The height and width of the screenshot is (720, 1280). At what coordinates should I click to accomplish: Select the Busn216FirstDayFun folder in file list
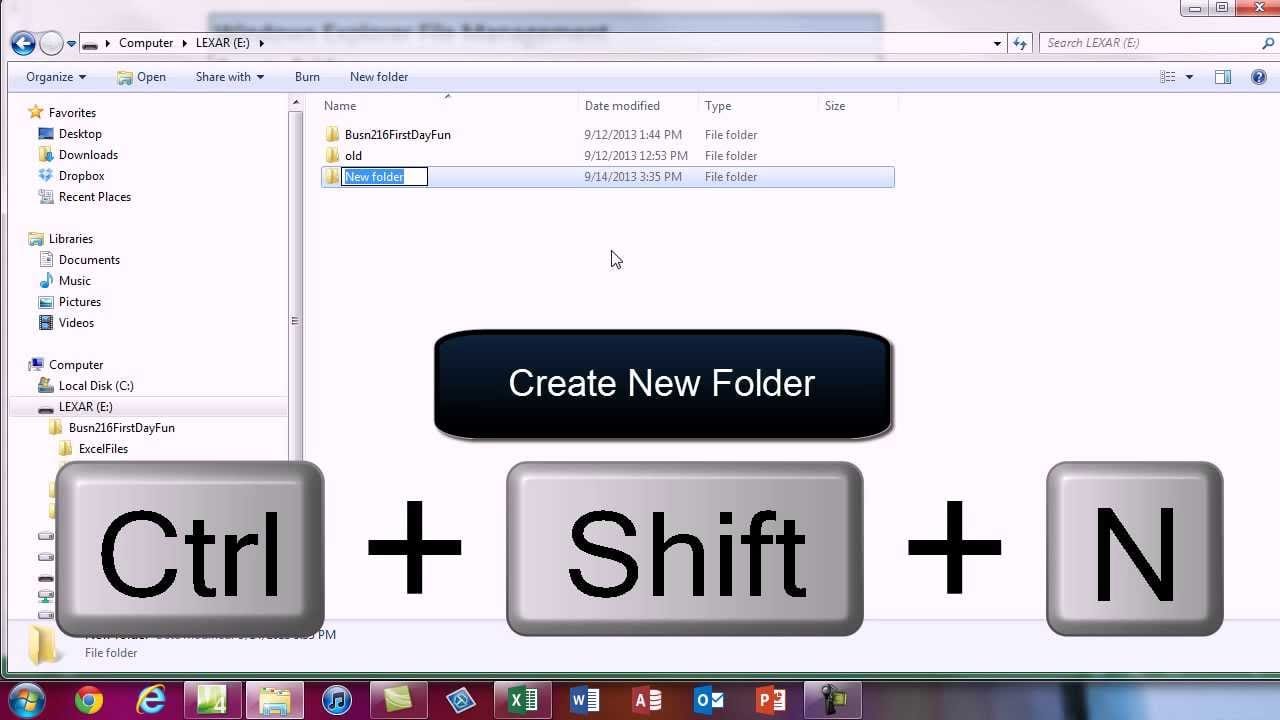click(x=397, y=135)
